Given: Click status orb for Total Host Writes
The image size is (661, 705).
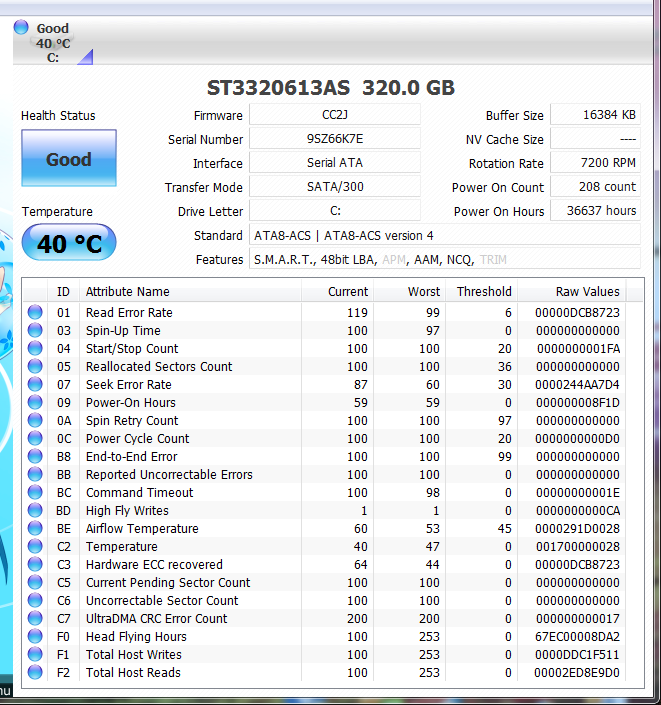Looking at the screenshot, I should [35, 654].
